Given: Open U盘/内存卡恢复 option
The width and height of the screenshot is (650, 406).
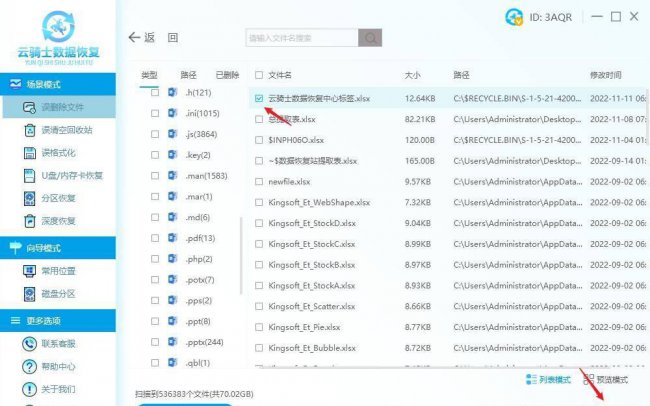Looking at the screenshot, I should point(63,175).
